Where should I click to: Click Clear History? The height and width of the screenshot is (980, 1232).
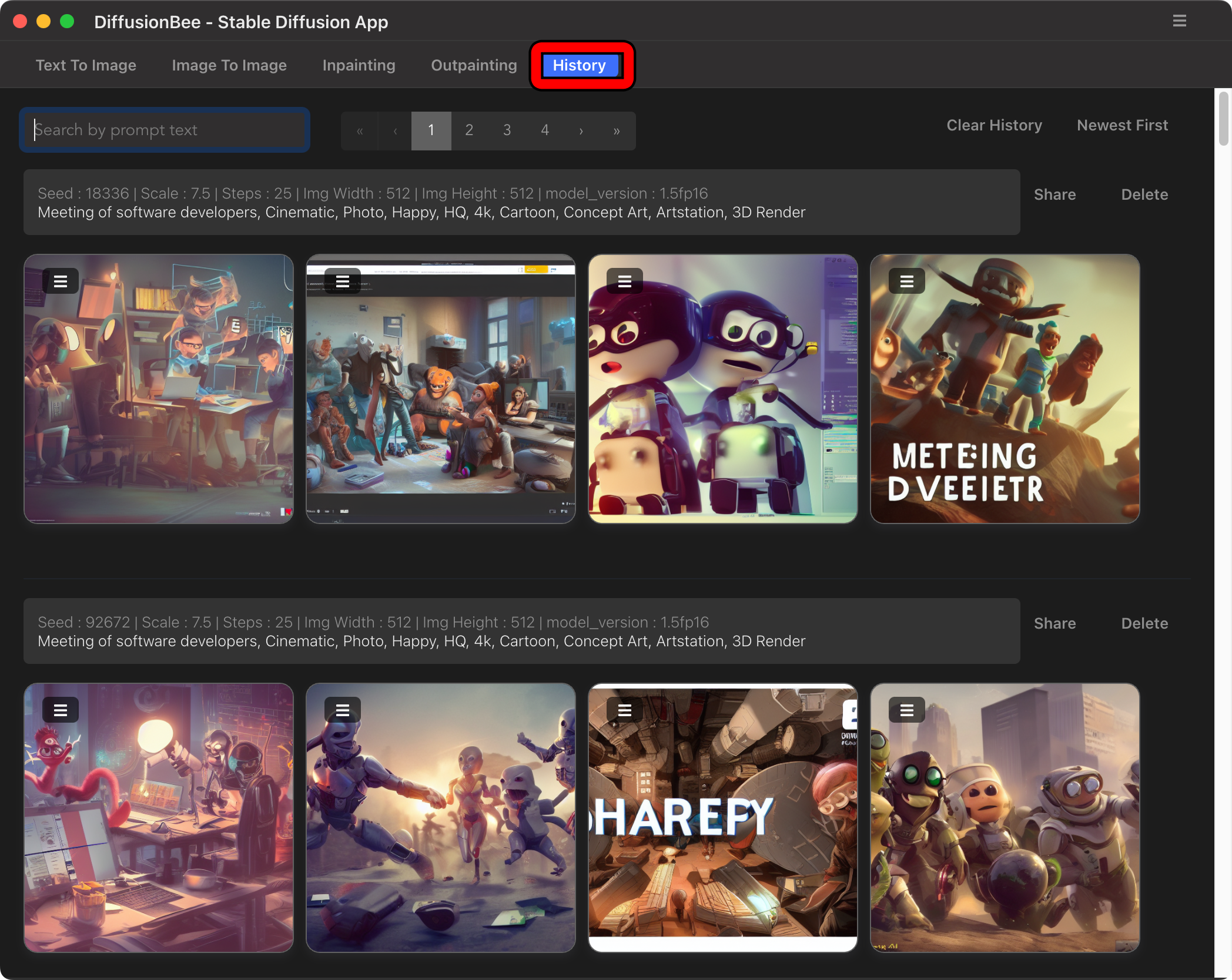click(994, 125)
